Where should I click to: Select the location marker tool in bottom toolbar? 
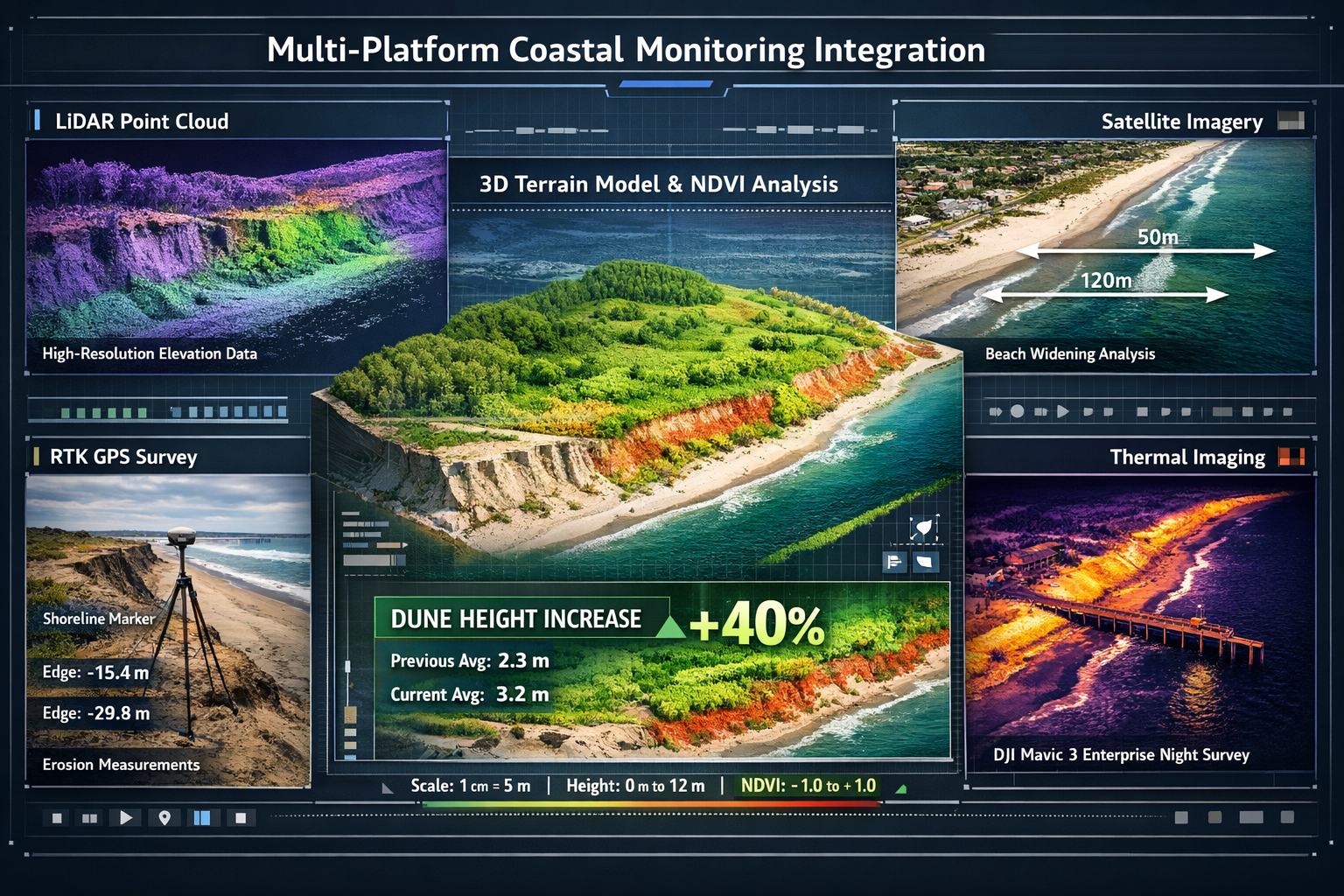164,816
